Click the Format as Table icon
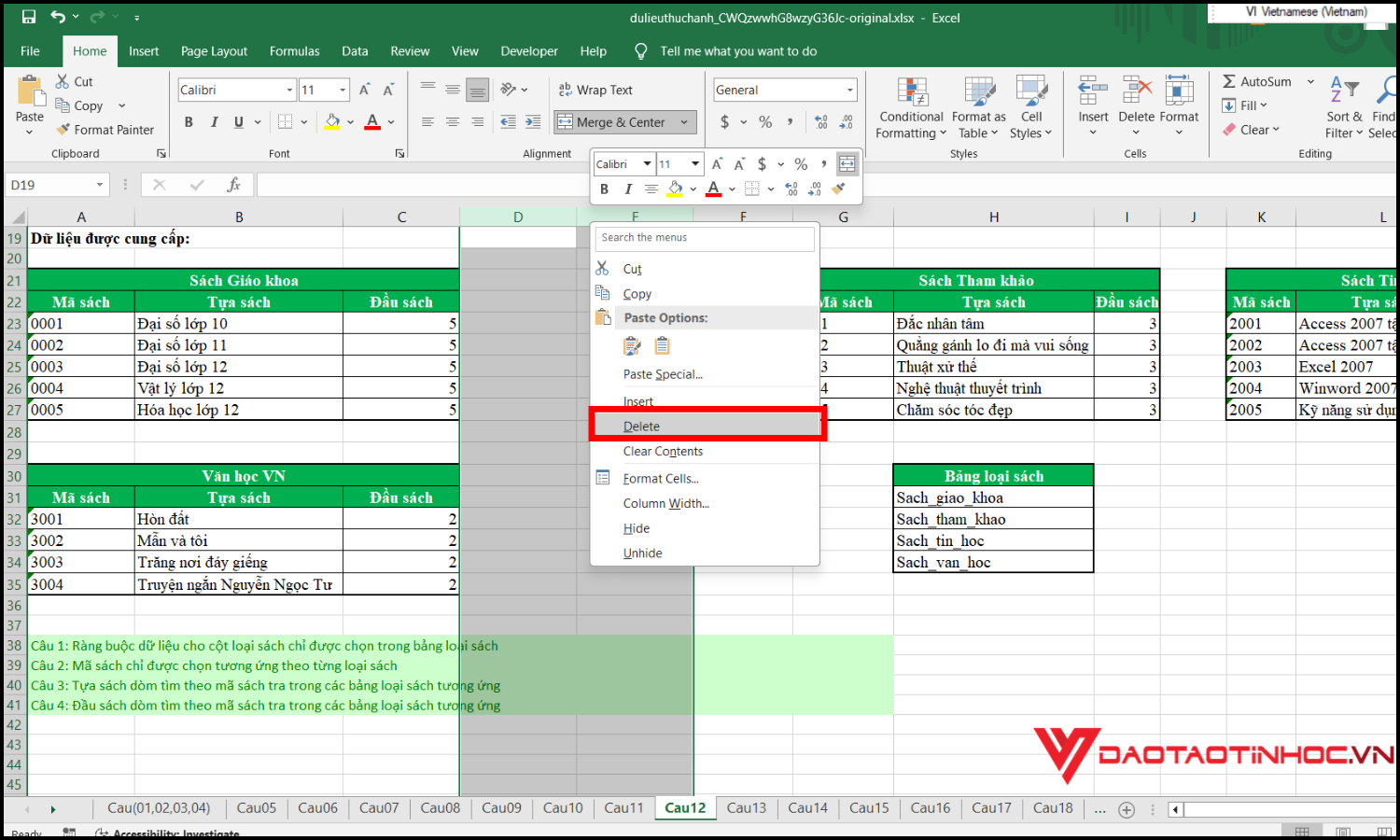 (978, 93)
